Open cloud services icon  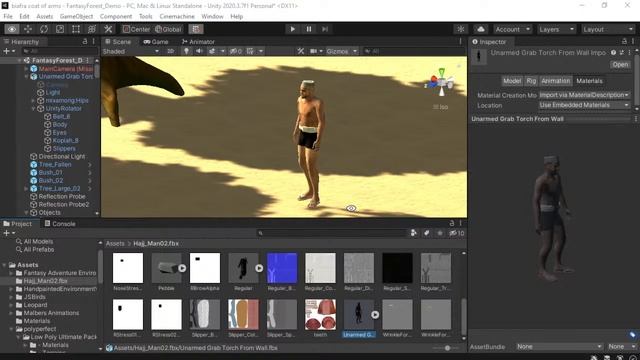[481, 29]
